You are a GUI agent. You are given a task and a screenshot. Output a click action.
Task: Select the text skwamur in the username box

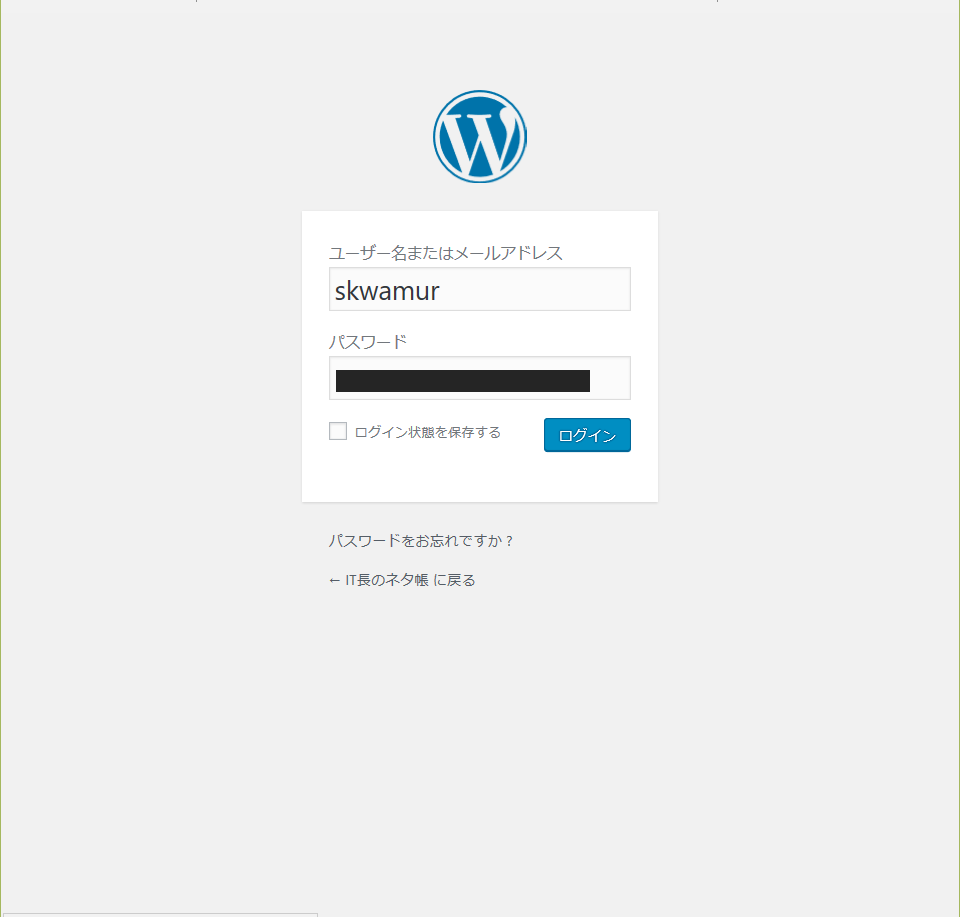point(387,291)
